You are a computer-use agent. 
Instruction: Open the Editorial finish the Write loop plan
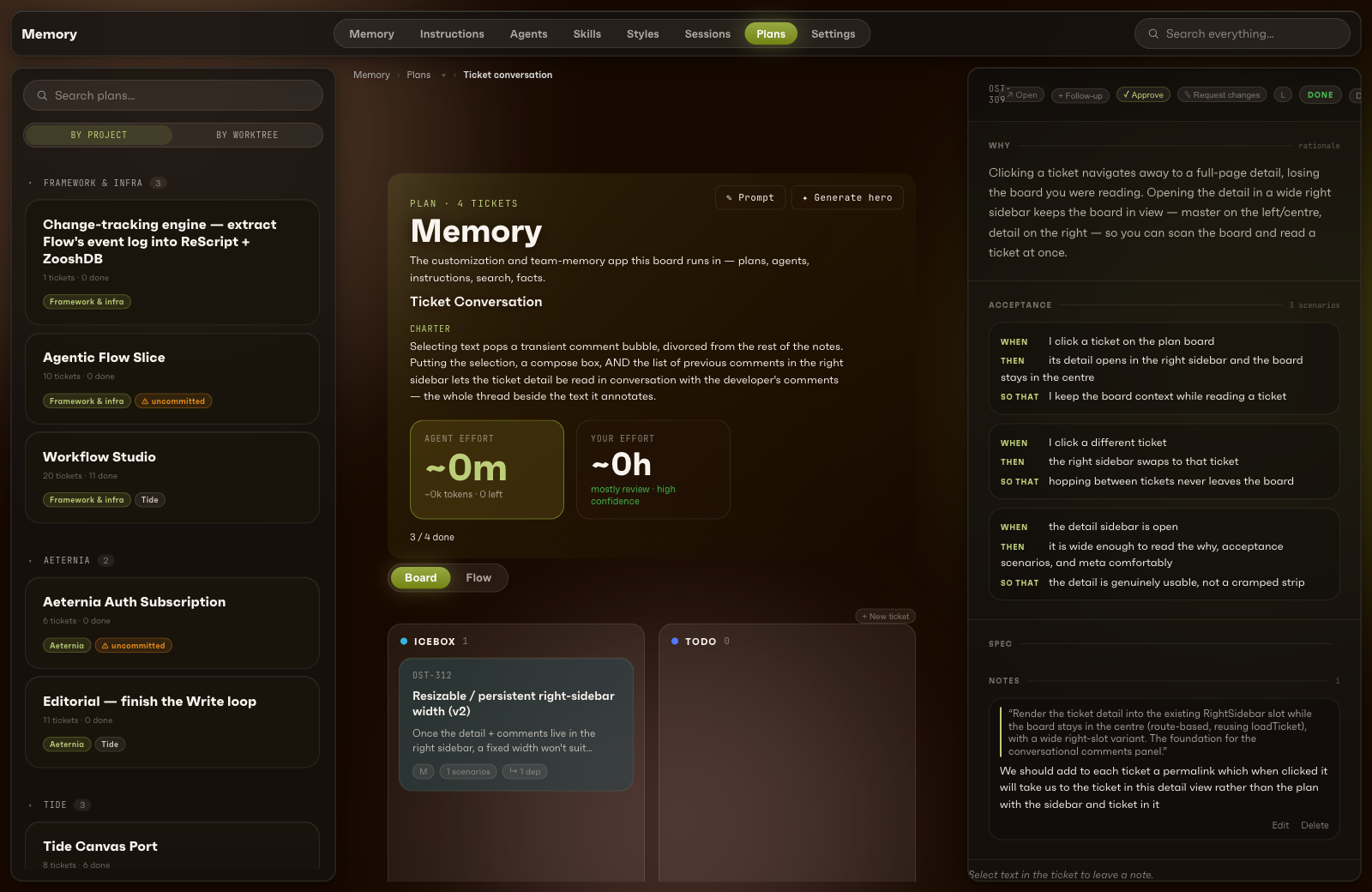pyautogui.click(x=172, y=722)
